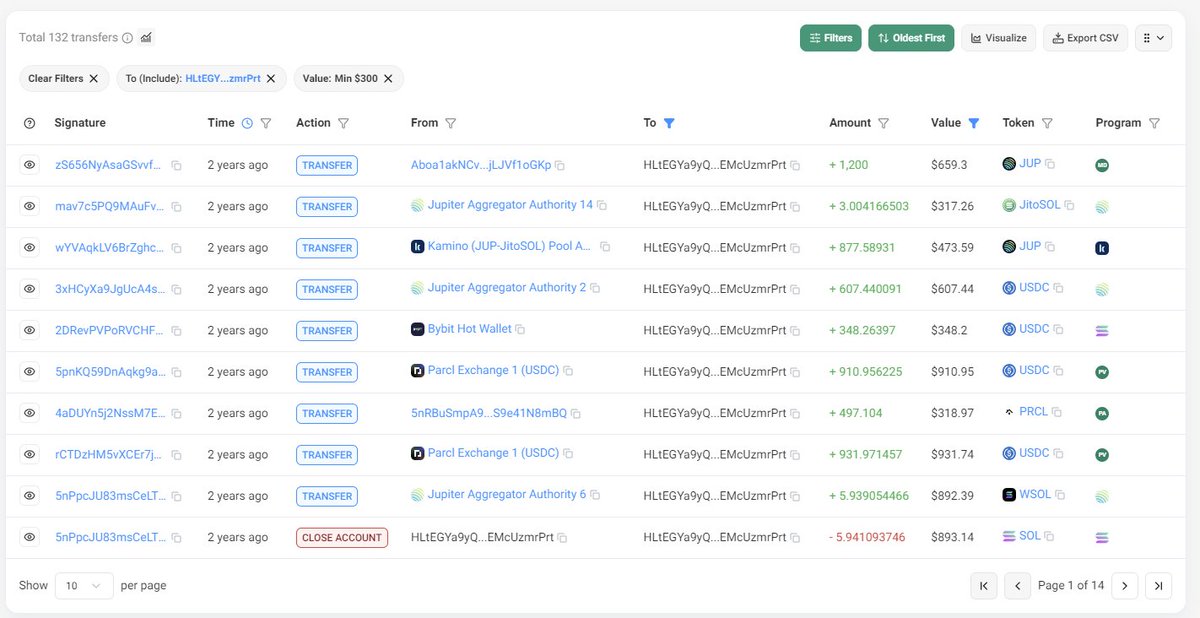Toggle eye icon for mav7c5PQ9MAuFv row

point(30,206)
